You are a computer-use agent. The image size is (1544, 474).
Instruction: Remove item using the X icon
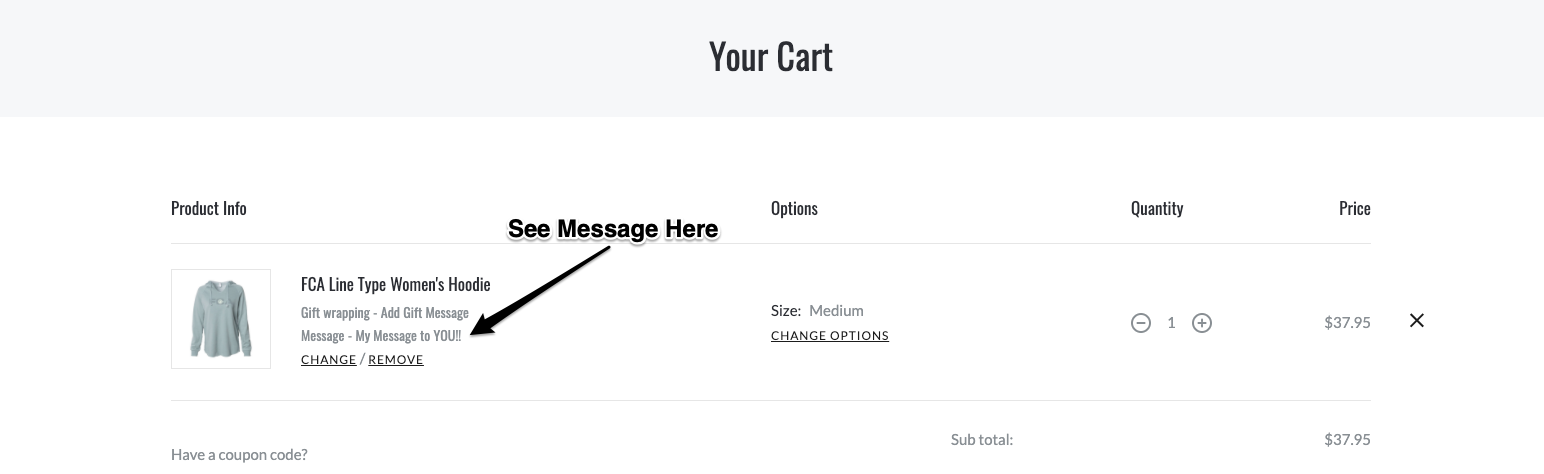1416,321
